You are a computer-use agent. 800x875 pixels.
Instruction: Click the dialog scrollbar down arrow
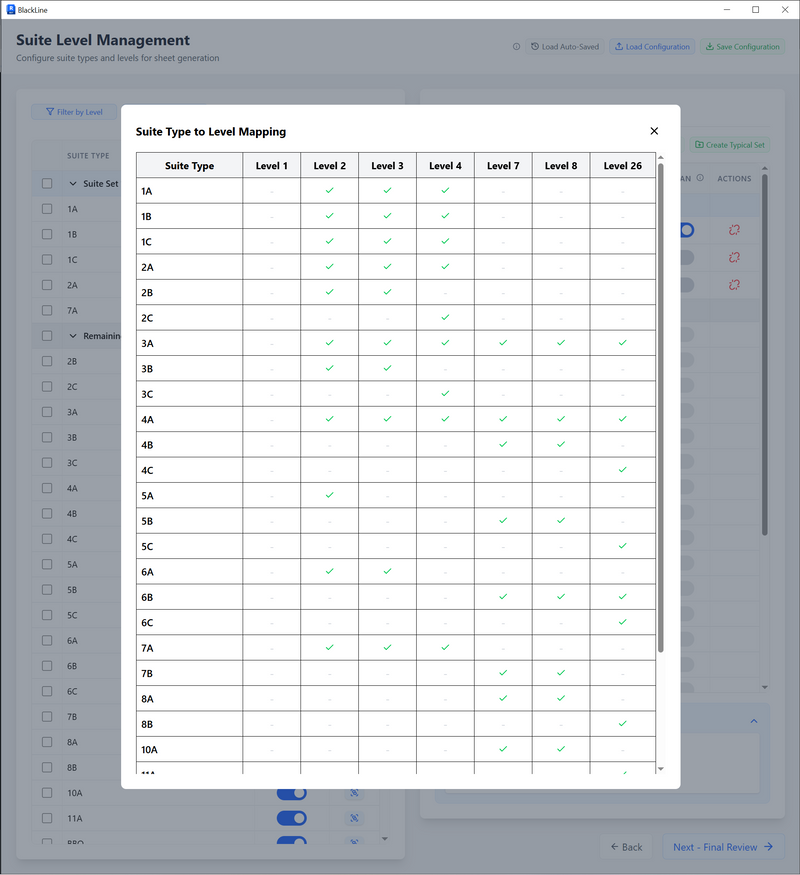tap(661, 769)
